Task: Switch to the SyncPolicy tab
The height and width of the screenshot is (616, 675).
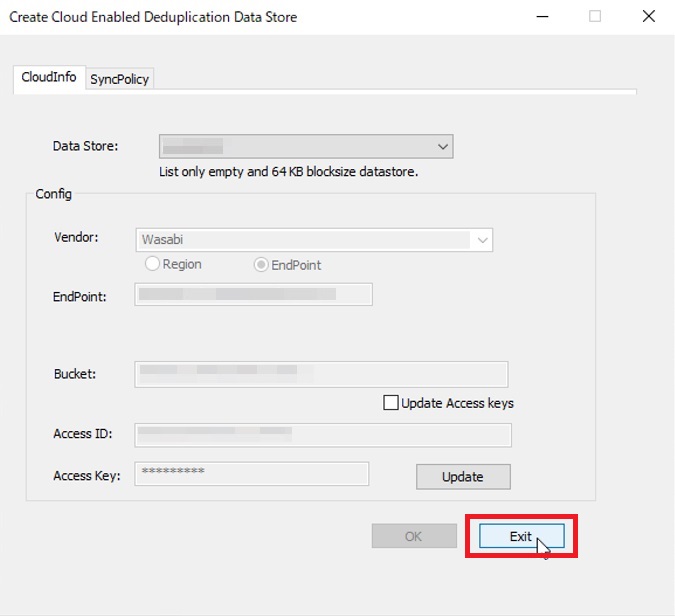Action: (119, 79)
